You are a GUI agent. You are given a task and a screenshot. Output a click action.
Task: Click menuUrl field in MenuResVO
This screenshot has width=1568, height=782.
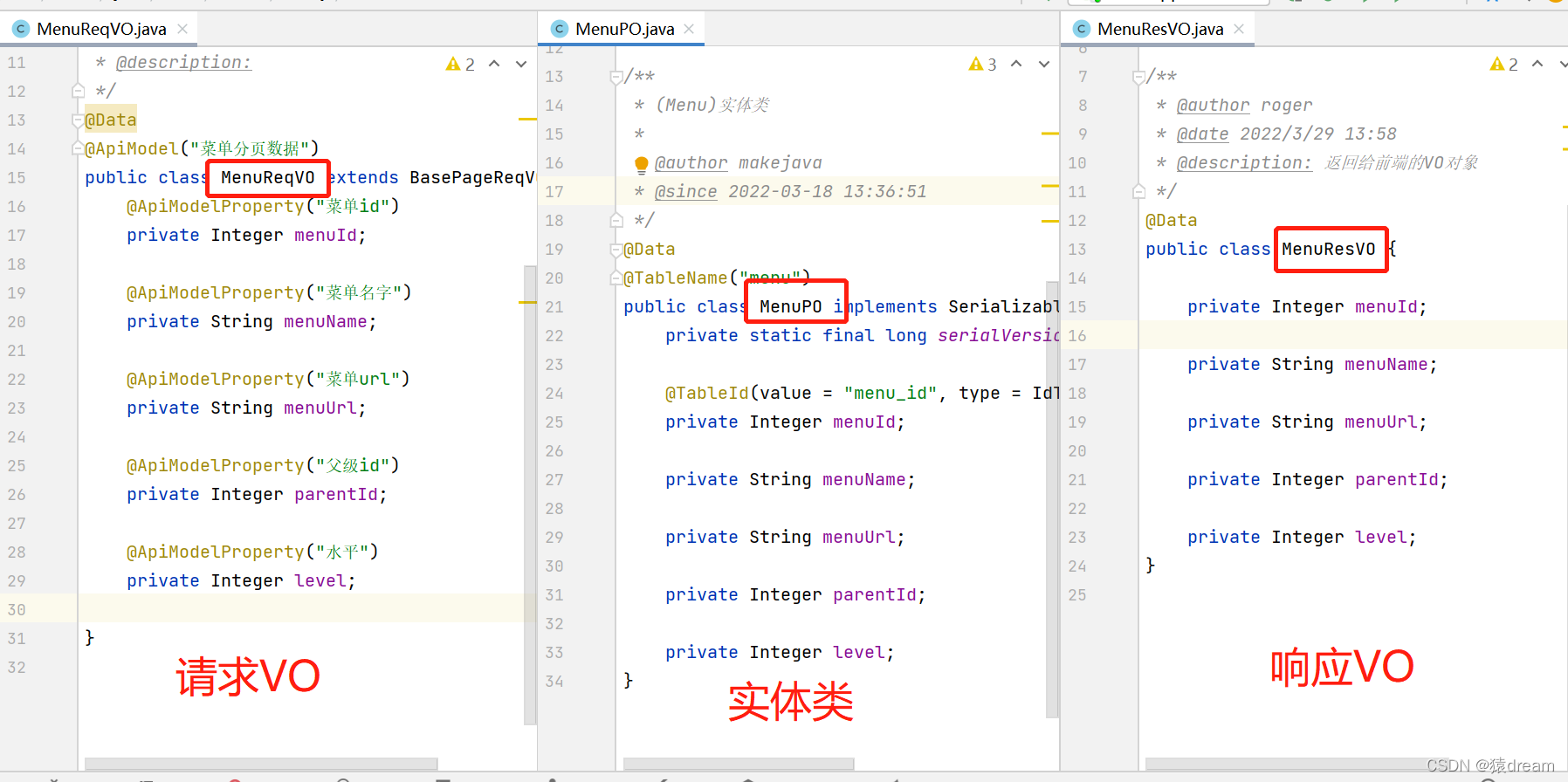[x=1380, y=422]
